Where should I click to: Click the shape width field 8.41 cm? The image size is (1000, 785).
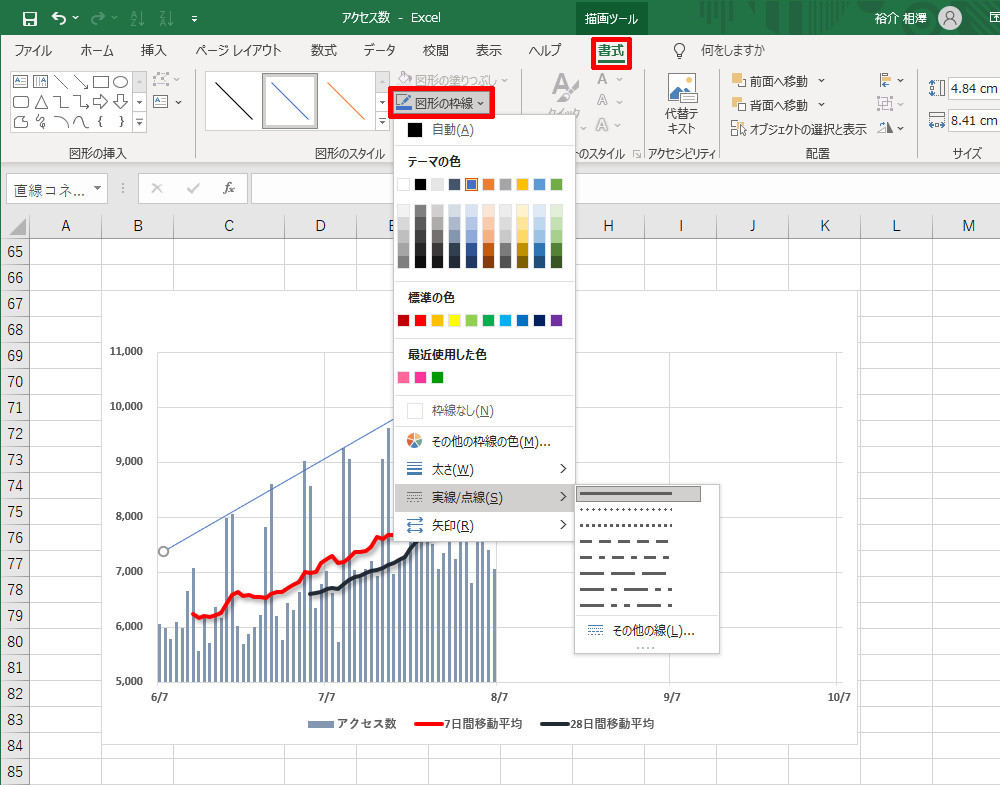[x=974, y=120]
